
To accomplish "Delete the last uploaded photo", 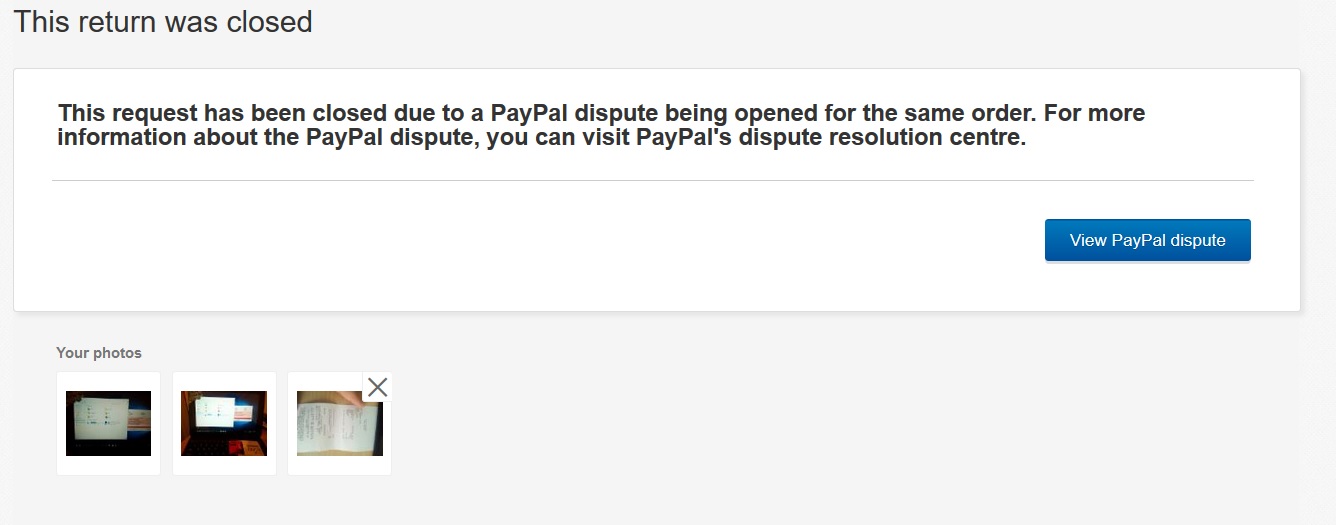I will (x=377, y=387).
